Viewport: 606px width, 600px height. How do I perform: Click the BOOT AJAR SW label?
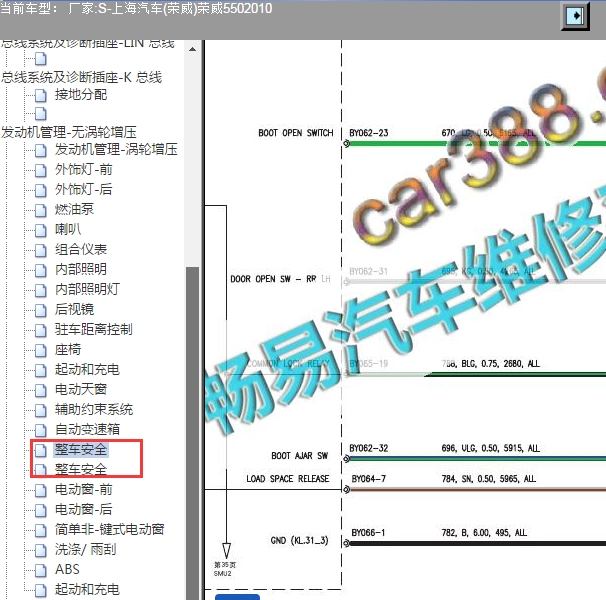coord(300,456)
